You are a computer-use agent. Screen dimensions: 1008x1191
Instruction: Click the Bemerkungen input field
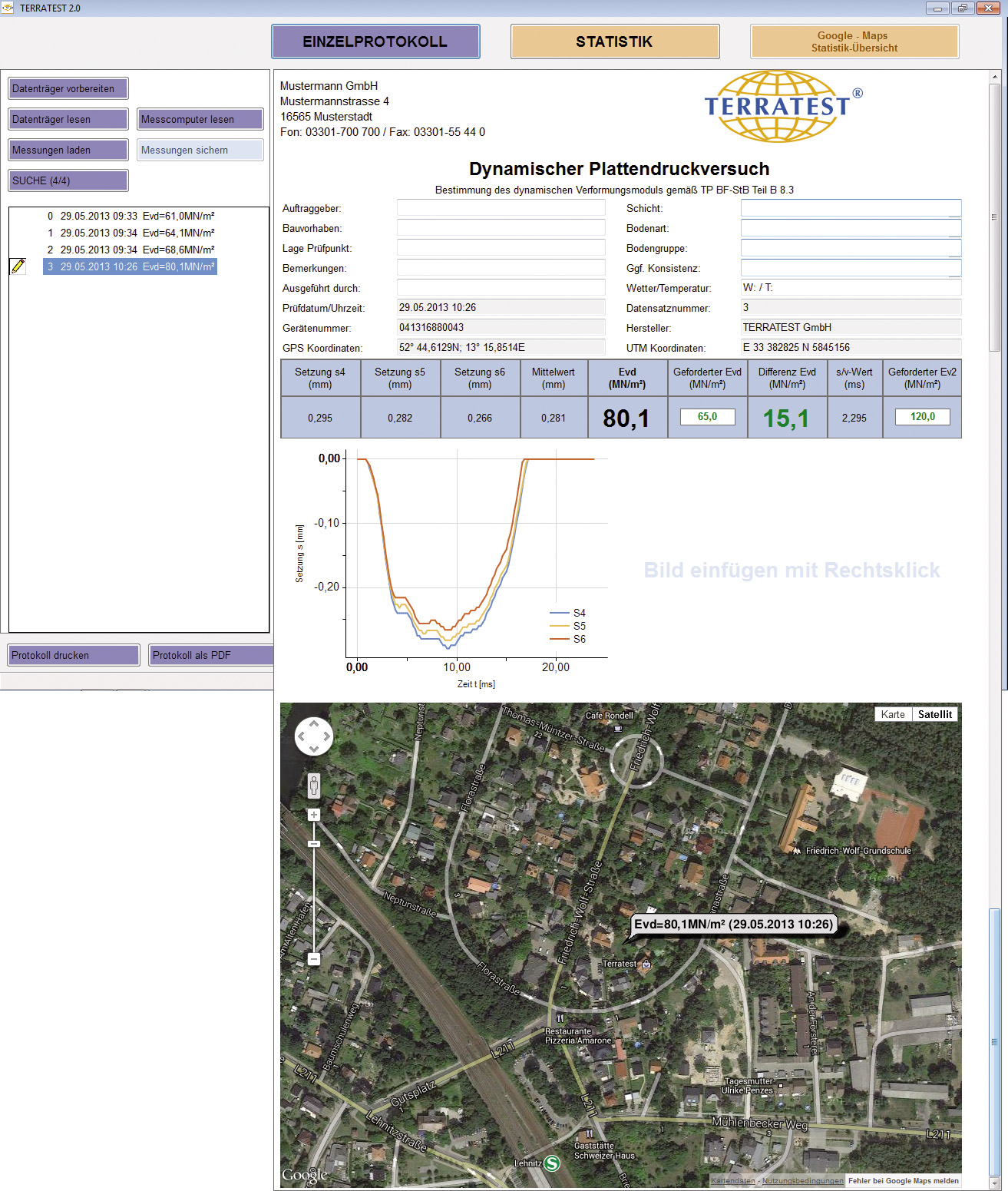pos(501,268)
